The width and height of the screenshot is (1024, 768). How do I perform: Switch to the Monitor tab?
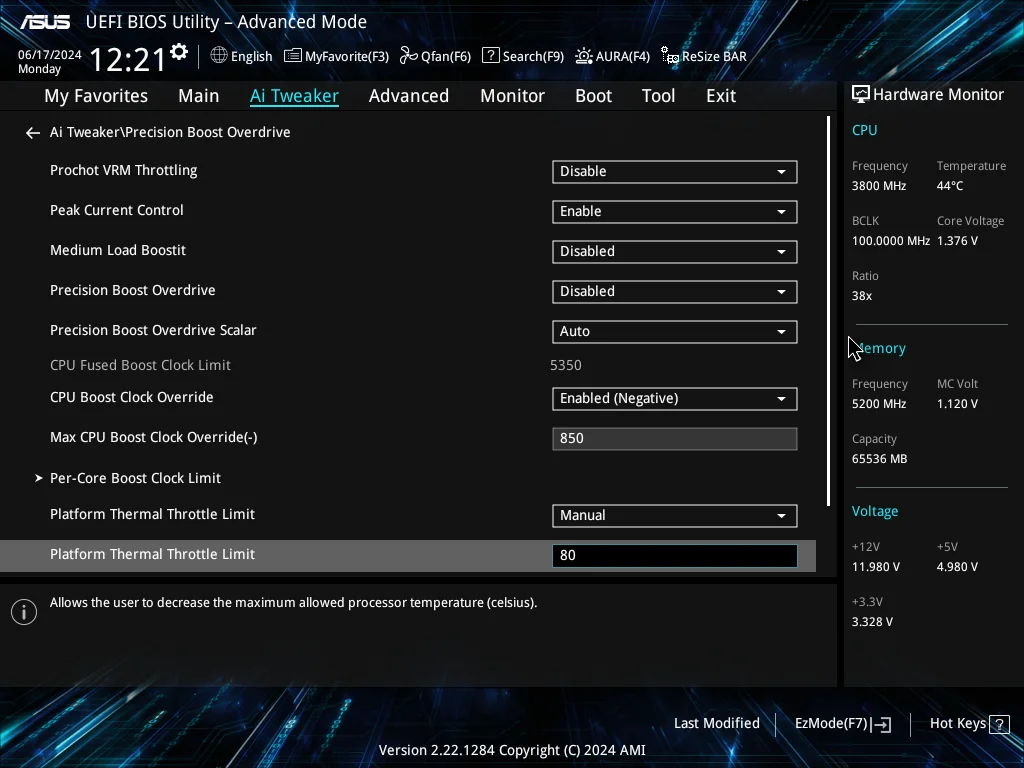[x=513, y=96]
